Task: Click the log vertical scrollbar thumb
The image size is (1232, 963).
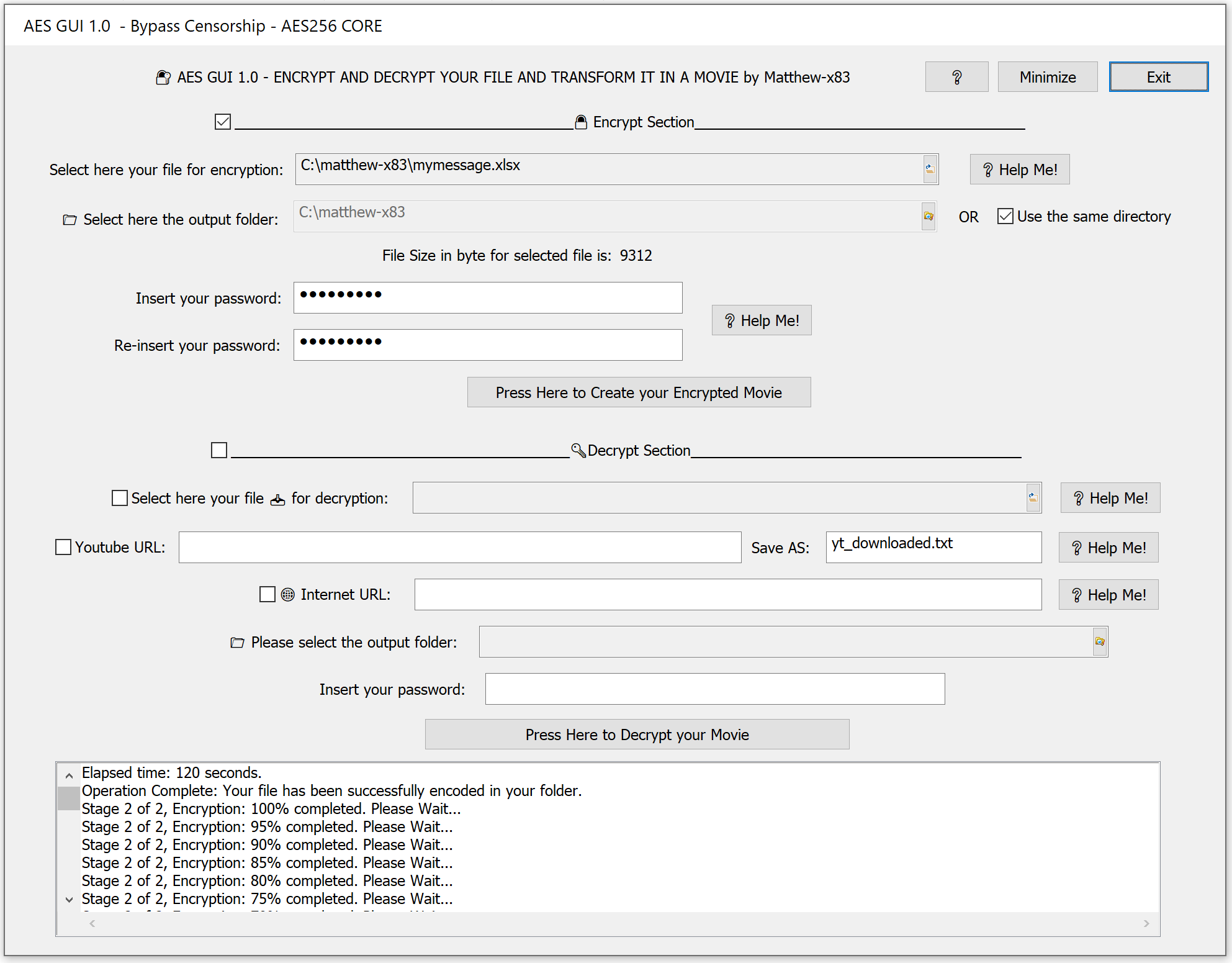Action: click(69, 798)
